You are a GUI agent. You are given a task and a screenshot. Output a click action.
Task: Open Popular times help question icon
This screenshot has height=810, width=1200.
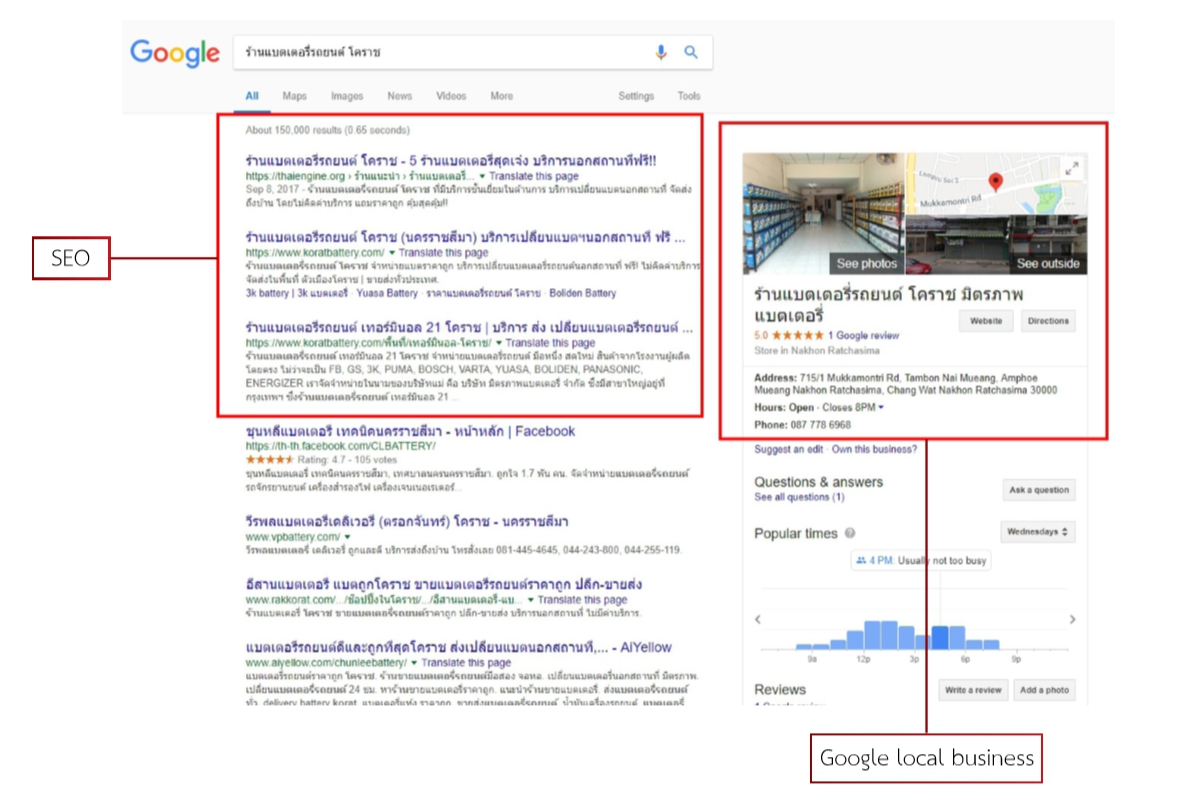(x=850, y=534)
